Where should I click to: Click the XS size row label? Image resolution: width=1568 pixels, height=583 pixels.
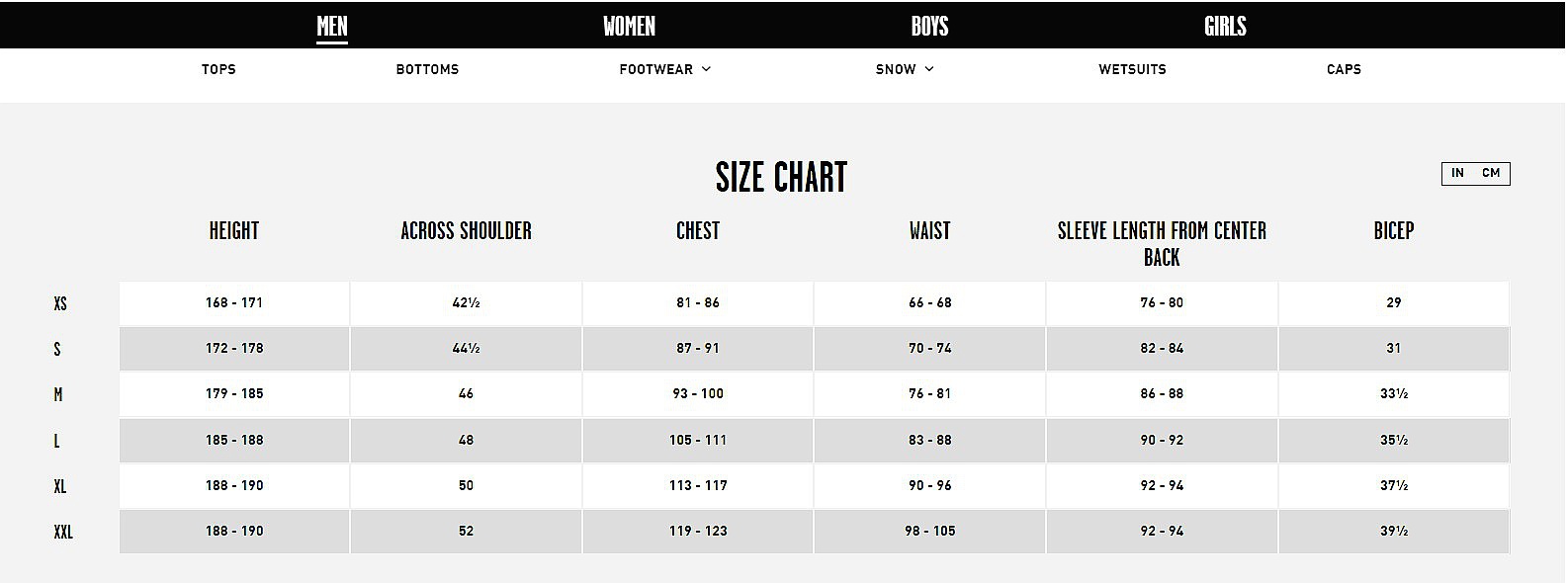pos(60,304)
